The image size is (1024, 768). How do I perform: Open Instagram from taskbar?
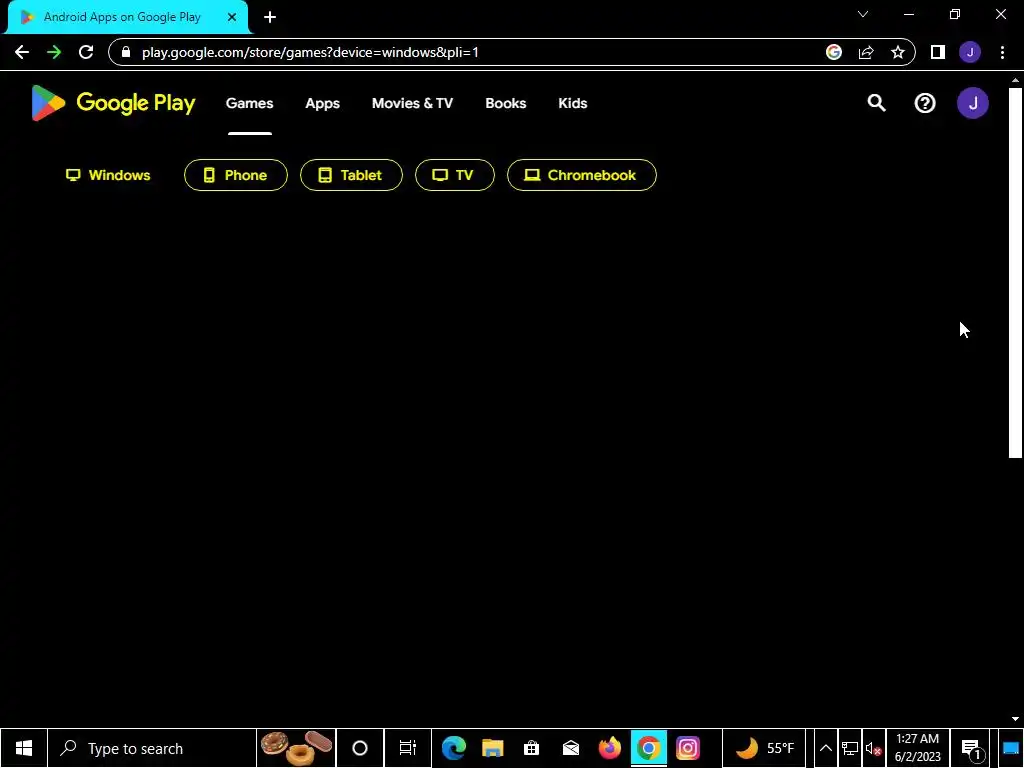688,748
